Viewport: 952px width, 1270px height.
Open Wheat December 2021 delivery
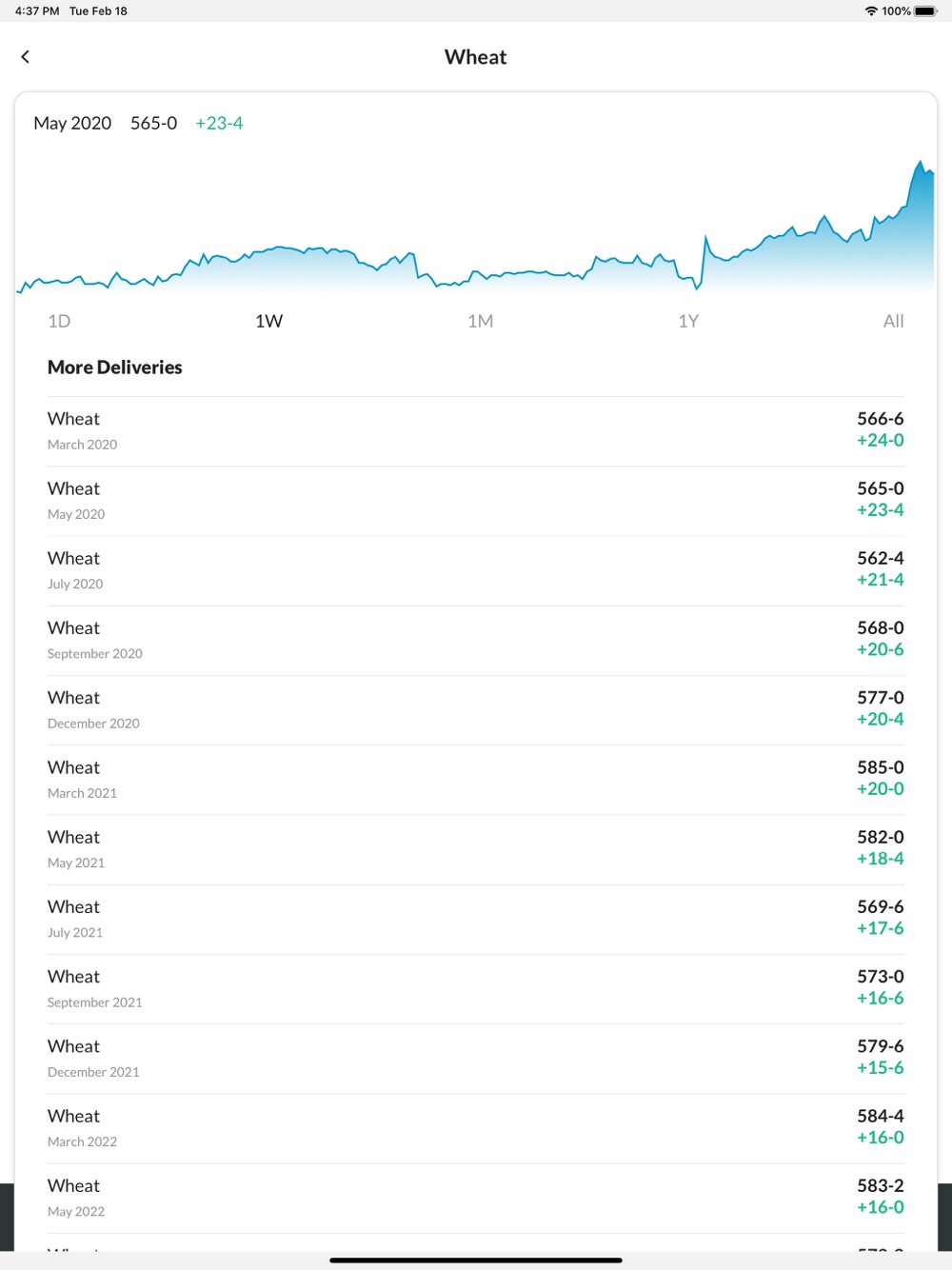[476, 1059]
